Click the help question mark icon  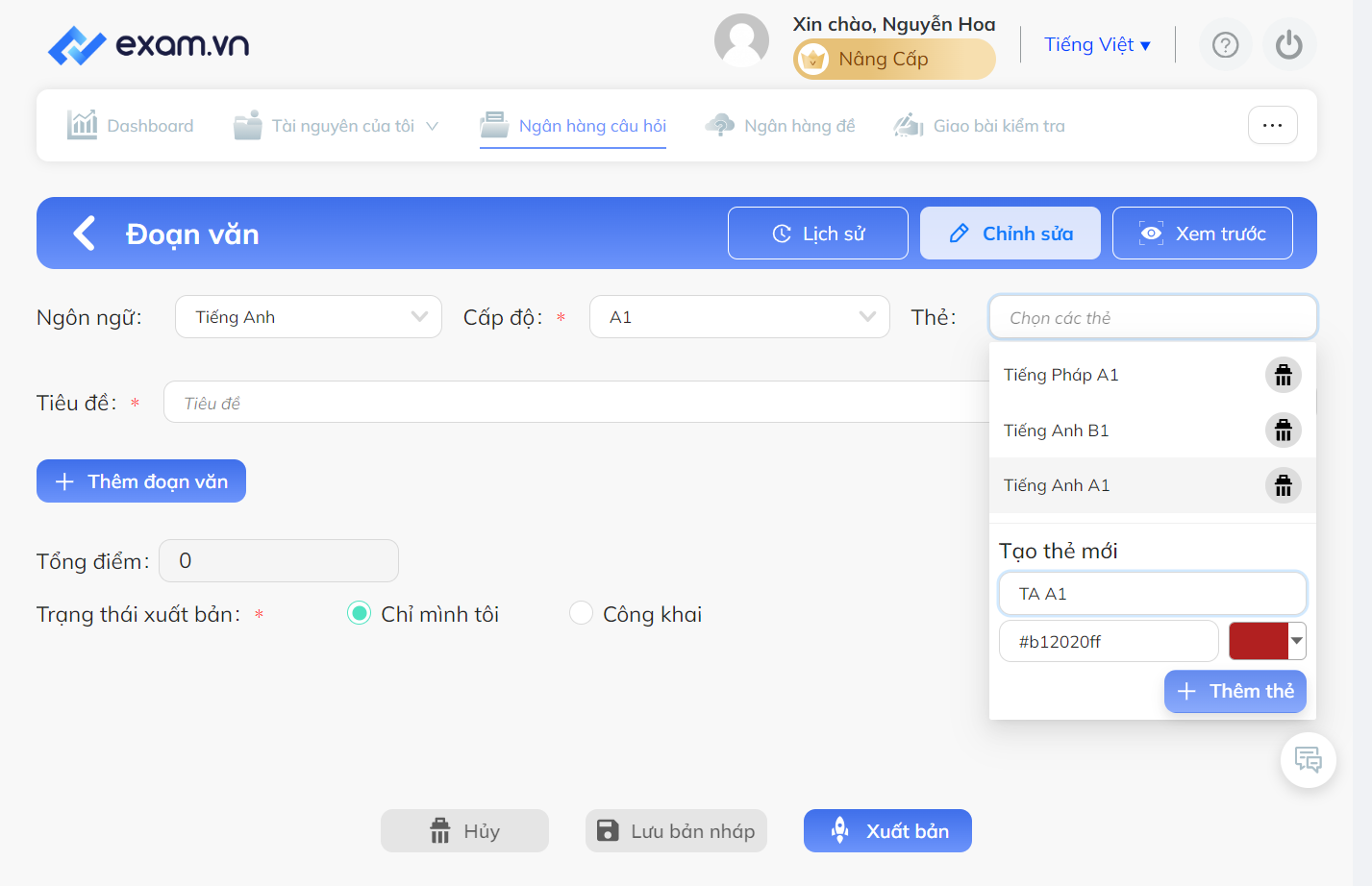coord(1225,45)
